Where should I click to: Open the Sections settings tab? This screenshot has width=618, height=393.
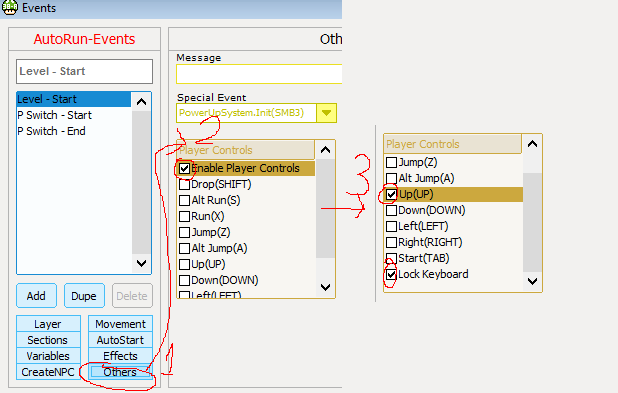(48, 340)
